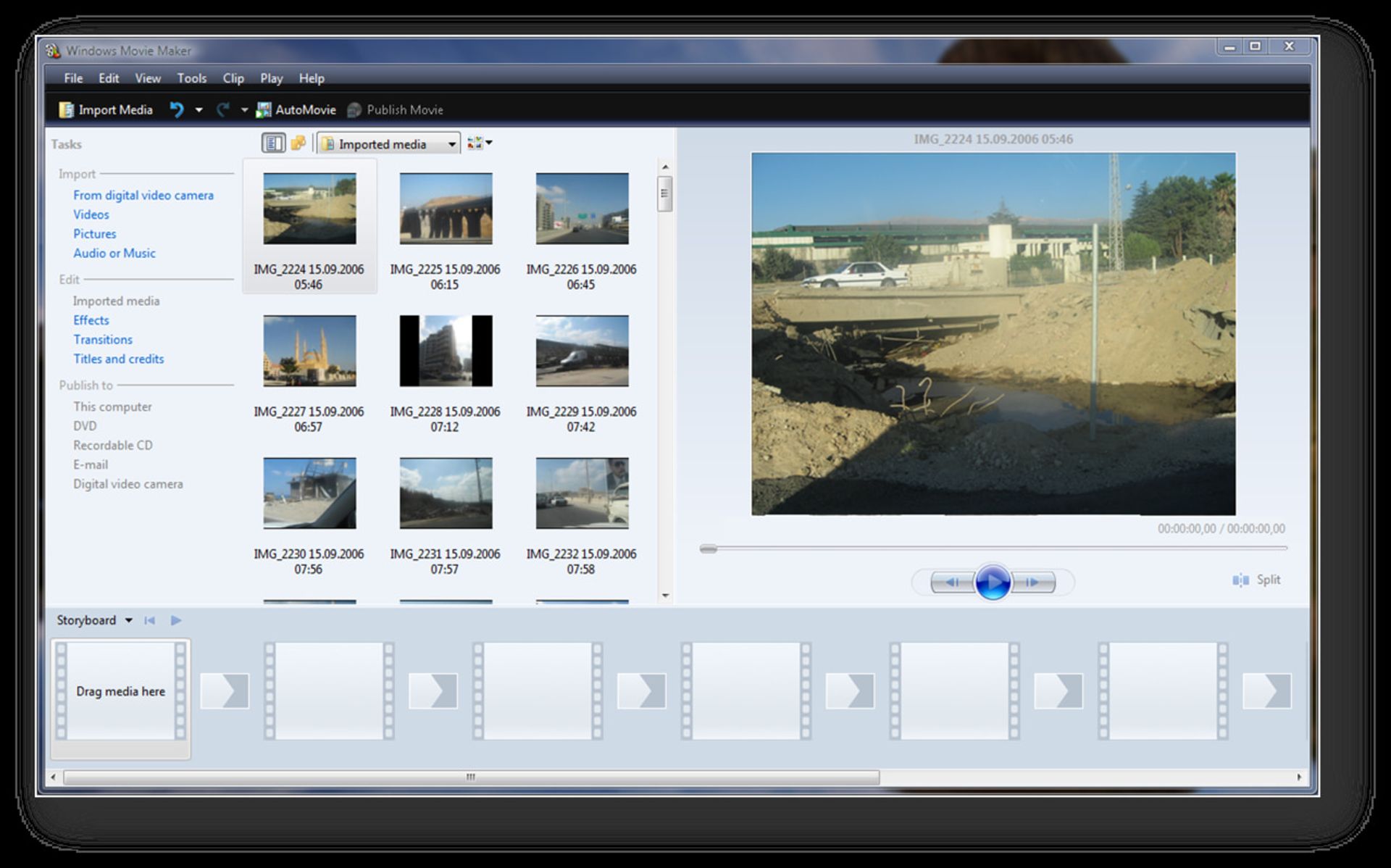
Task: Open the thumbnail views dropdown icon
Action: (480, 143)
